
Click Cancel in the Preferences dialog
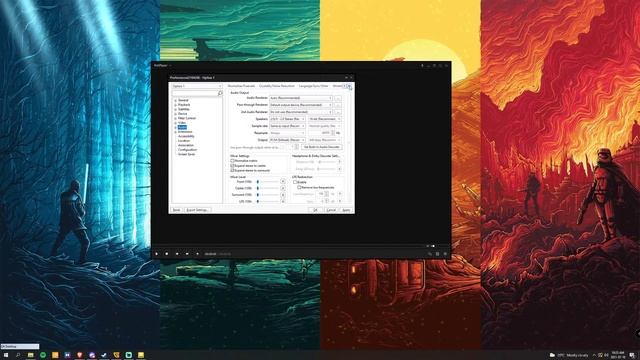click(331, 210)
